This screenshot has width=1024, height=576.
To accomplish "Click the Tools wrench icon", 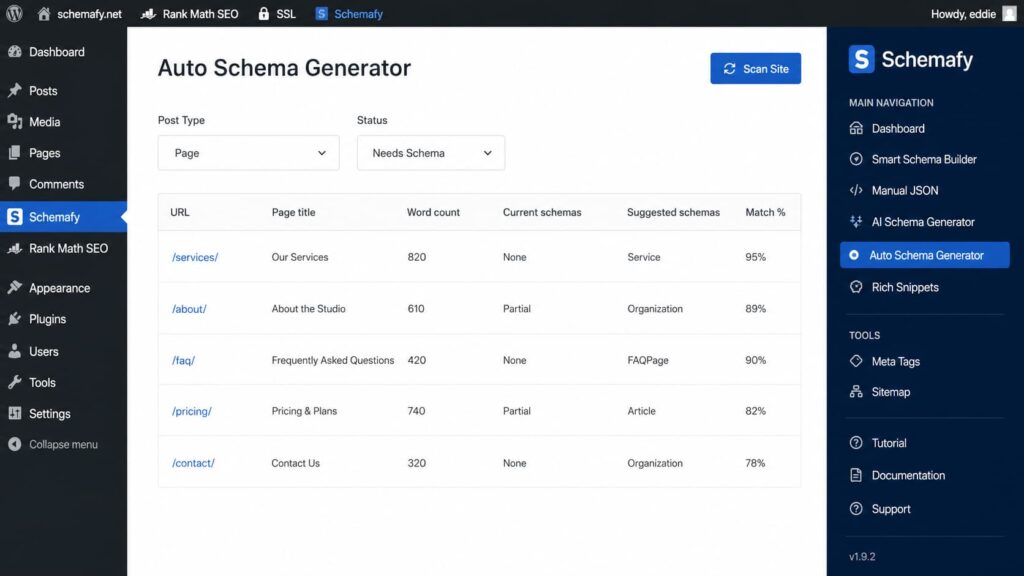I will click(x=14, y=382).
